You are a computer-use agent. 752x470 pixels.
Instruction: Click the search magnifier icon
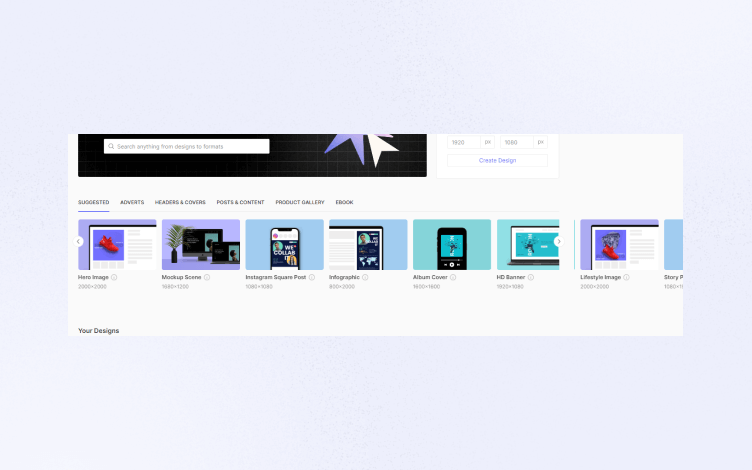point(111,146)
